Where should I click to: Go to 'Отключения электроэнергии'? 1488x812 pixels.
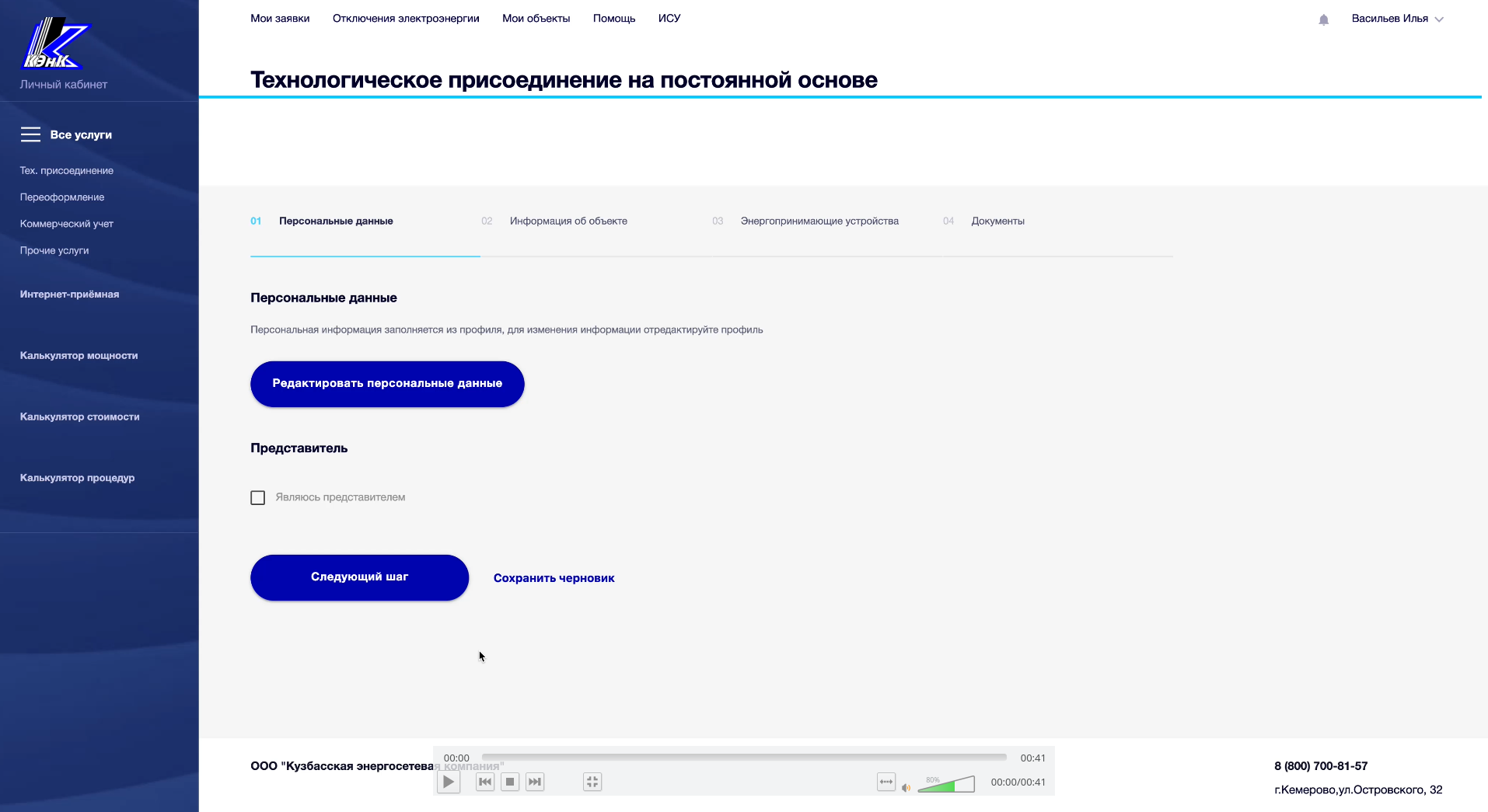(406, 19)
